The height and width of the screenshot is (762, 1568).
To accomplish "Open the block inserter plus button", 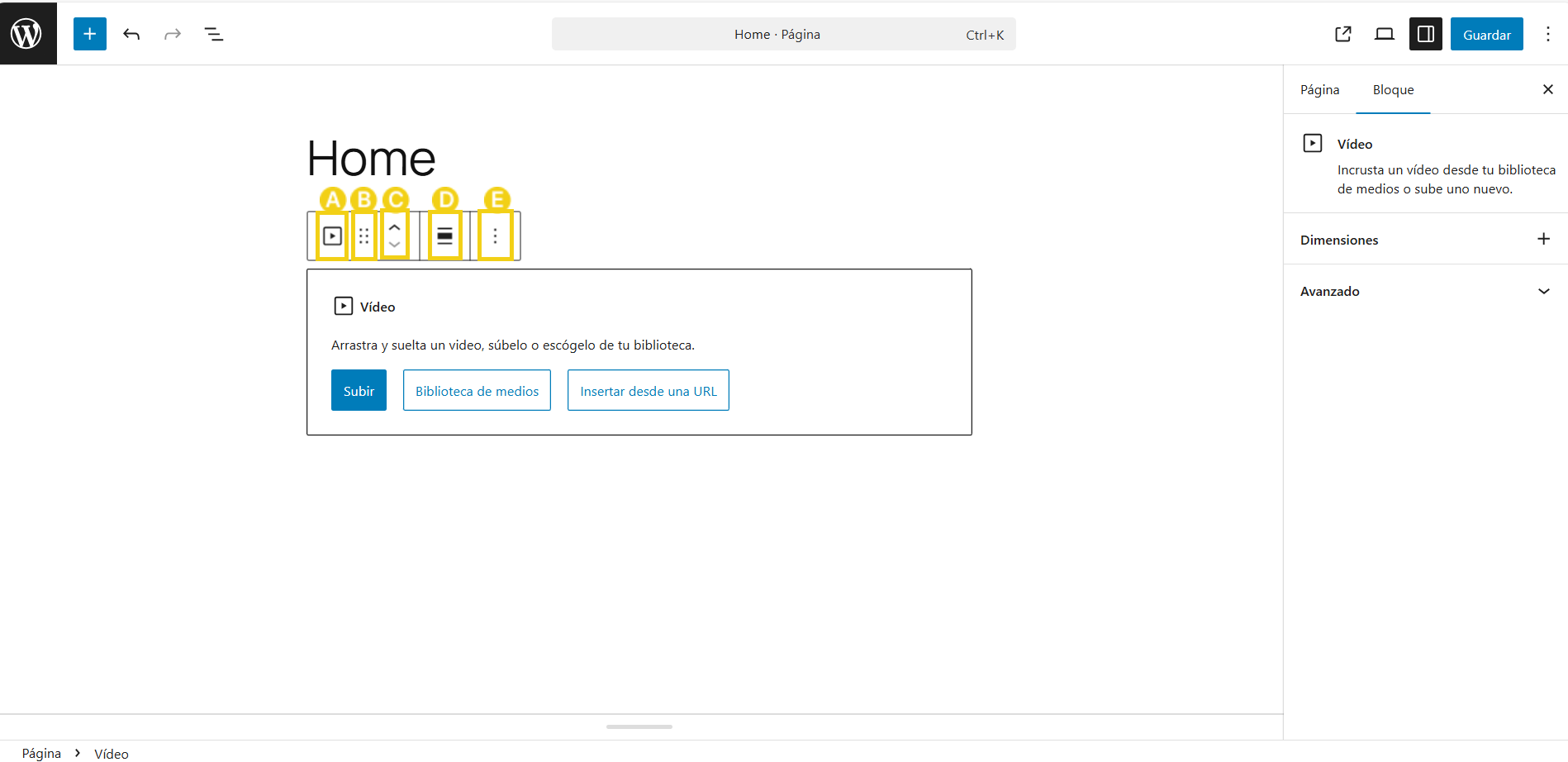I will pos(90,34).
